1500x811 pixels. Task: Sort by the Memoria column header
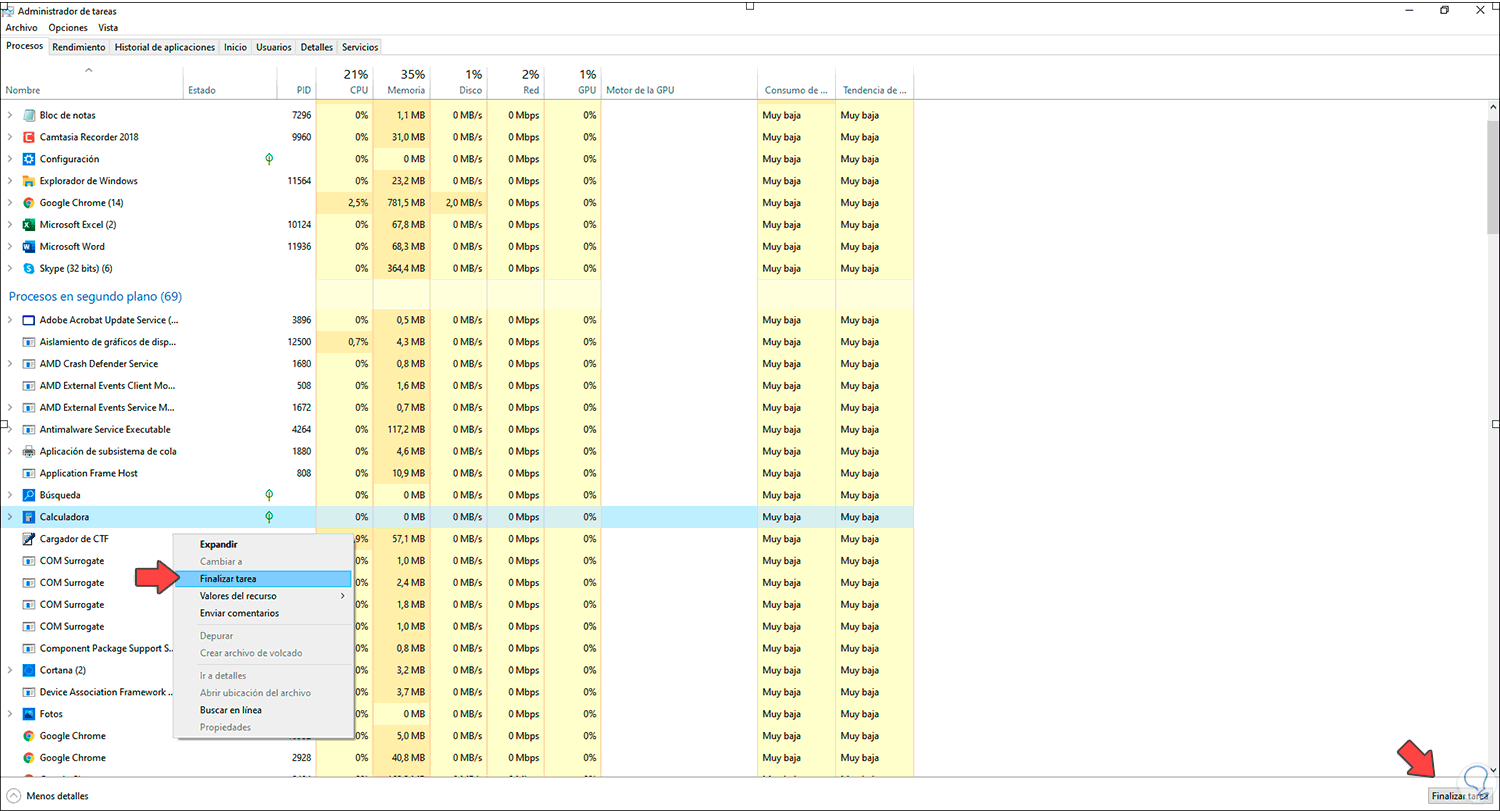point(402,82)
